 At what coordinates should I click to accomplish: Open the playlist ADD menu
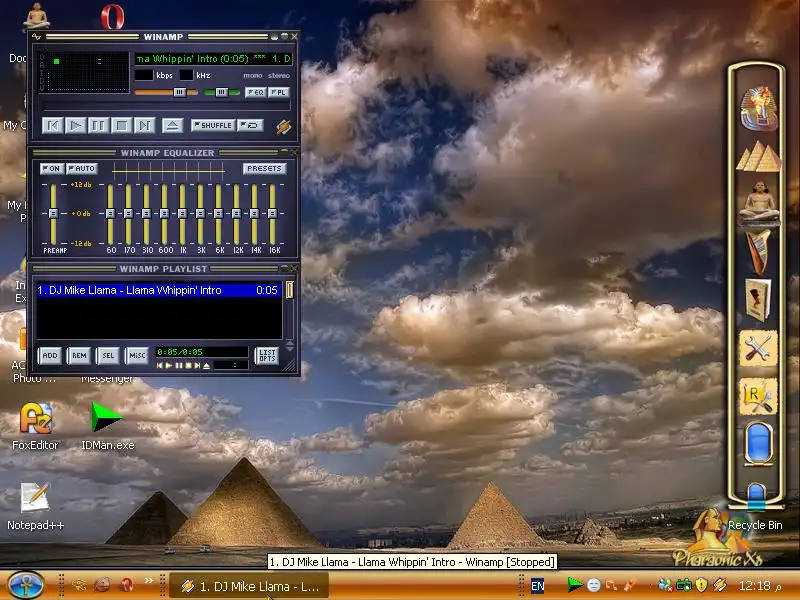click(x=49, y=355)
